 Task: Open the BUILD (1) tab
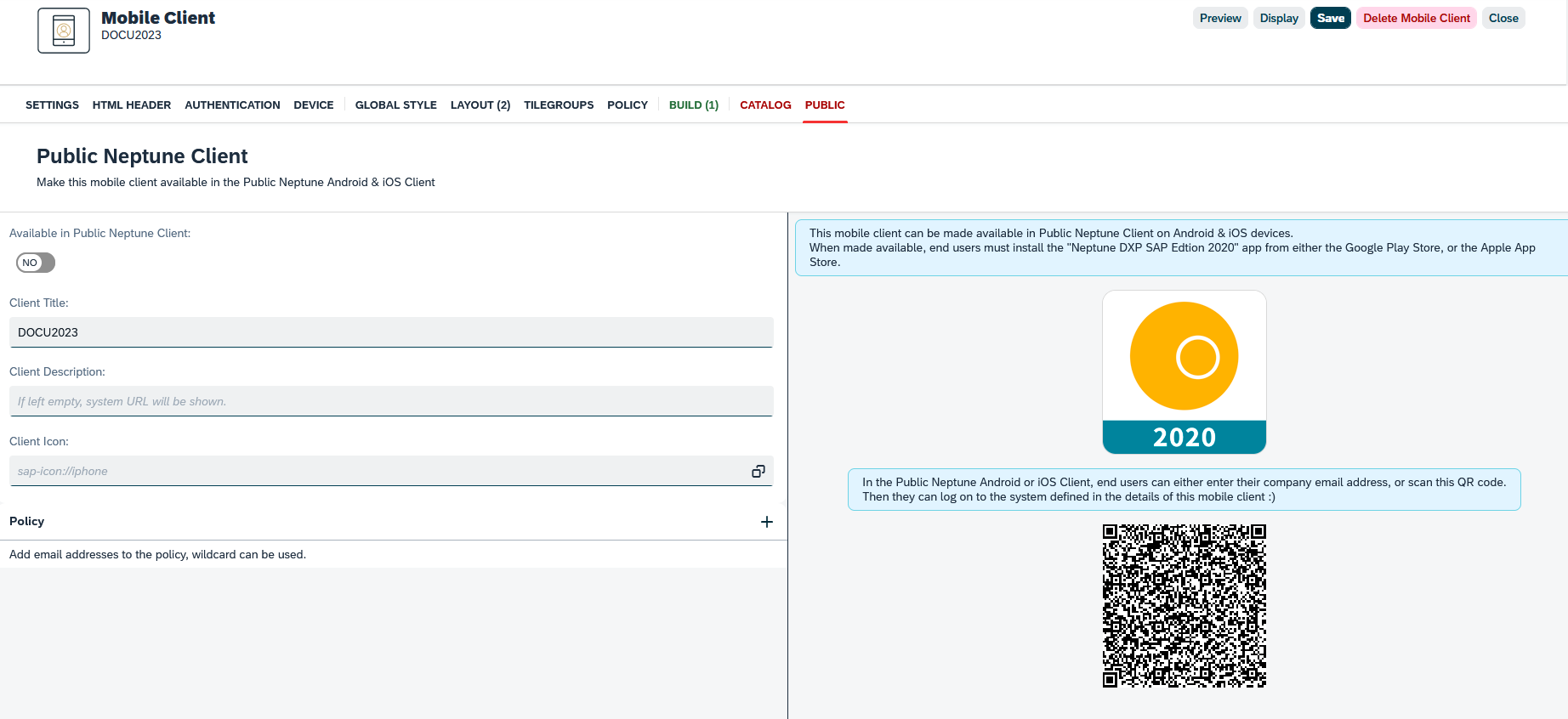point(694,105)
